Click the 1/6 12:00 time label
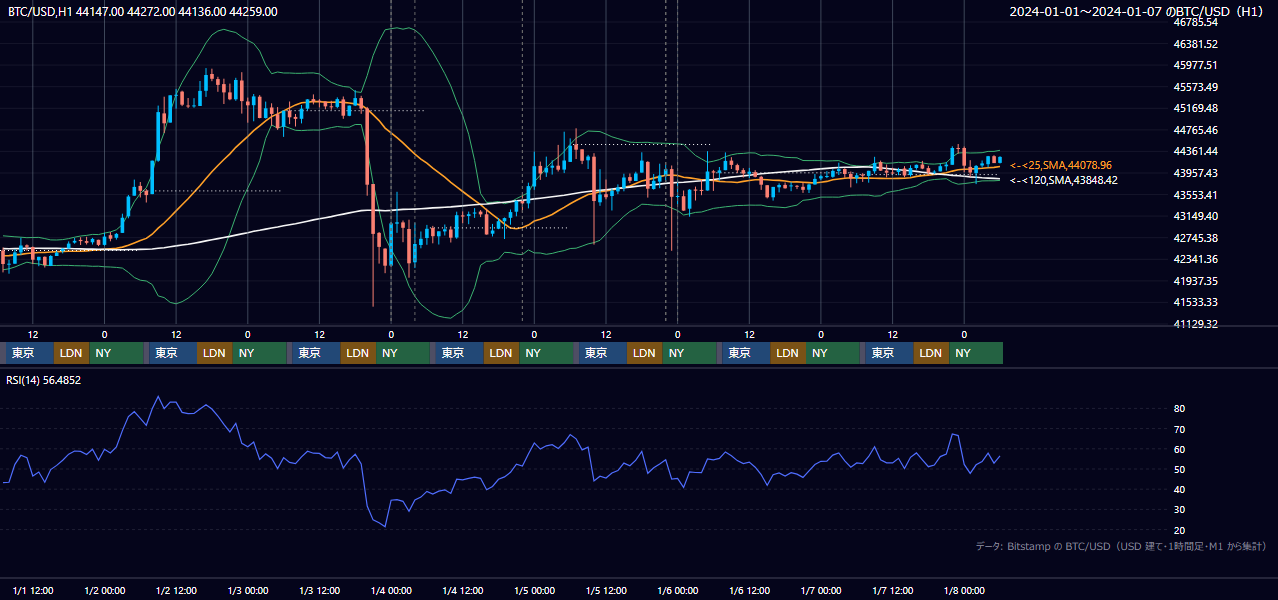The height and width of the screenshot is (600, 1278). (x=749, y=590)
